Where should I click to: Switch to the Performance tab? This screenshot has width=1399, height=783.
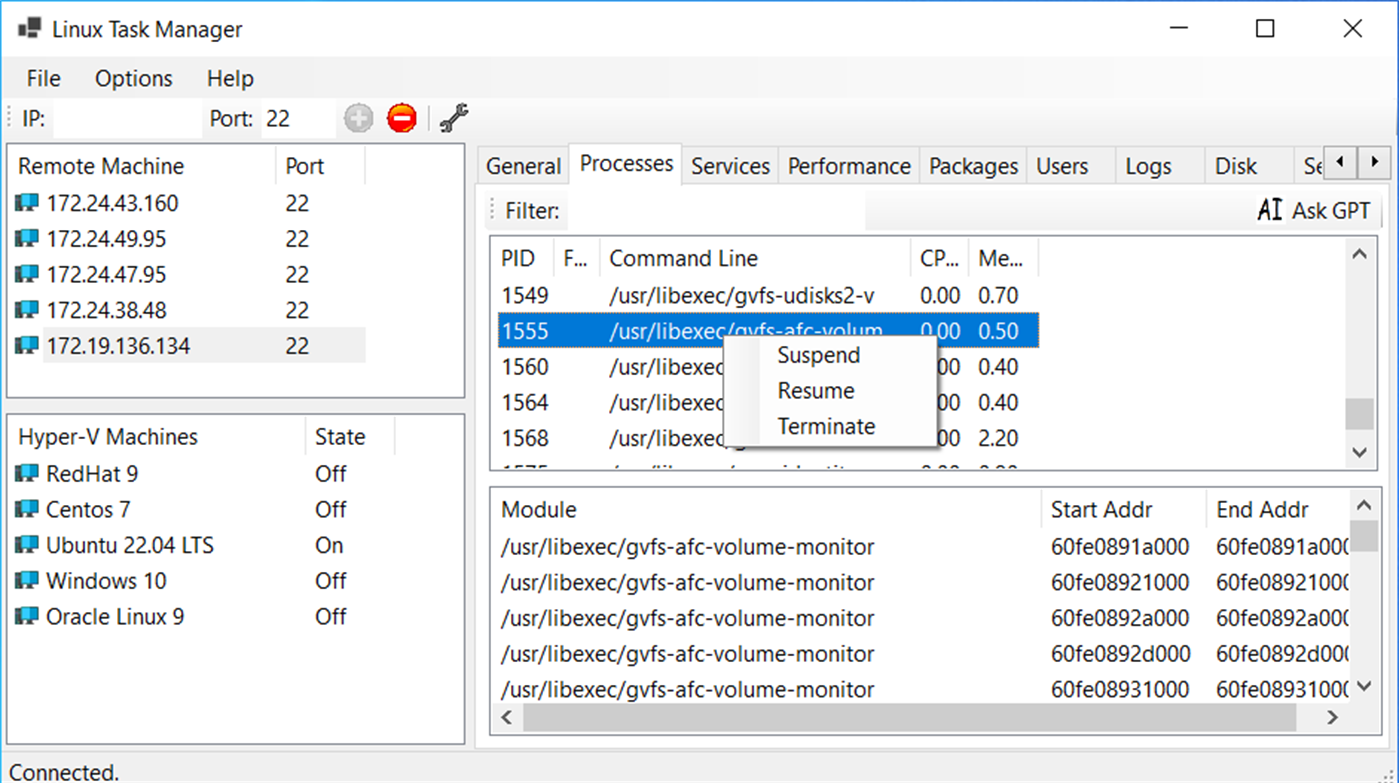click(849, 166)
